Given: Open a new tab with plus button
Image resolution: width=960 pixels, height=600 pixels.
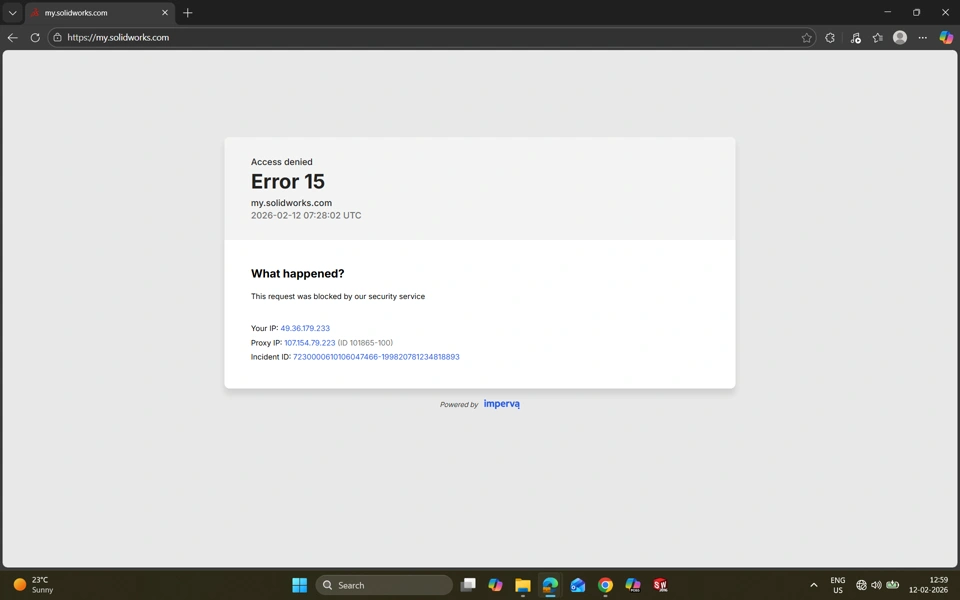Looking at the screenshot, I should (x=187, y=13).
